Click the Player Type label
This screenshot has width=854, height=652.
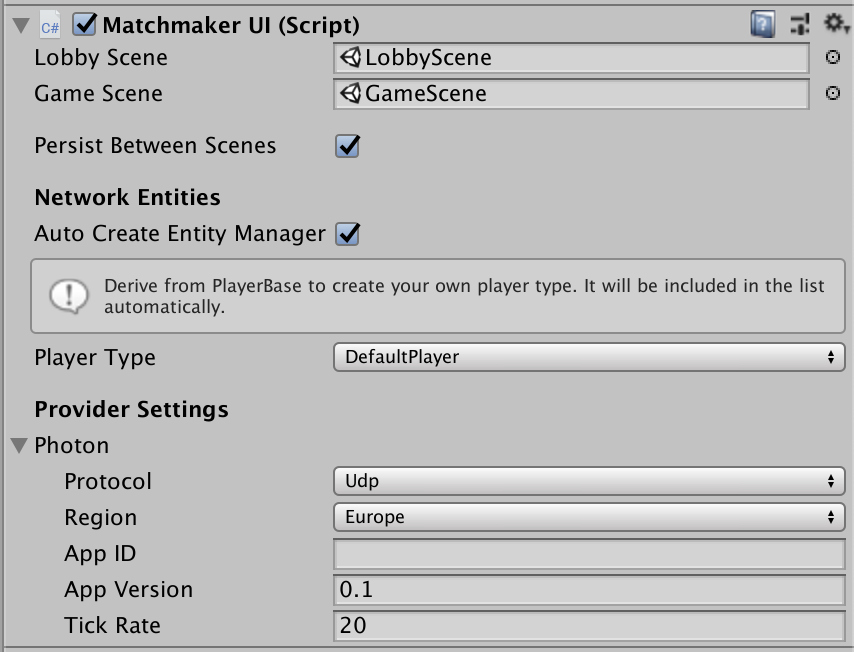click(x=95, y=358)
